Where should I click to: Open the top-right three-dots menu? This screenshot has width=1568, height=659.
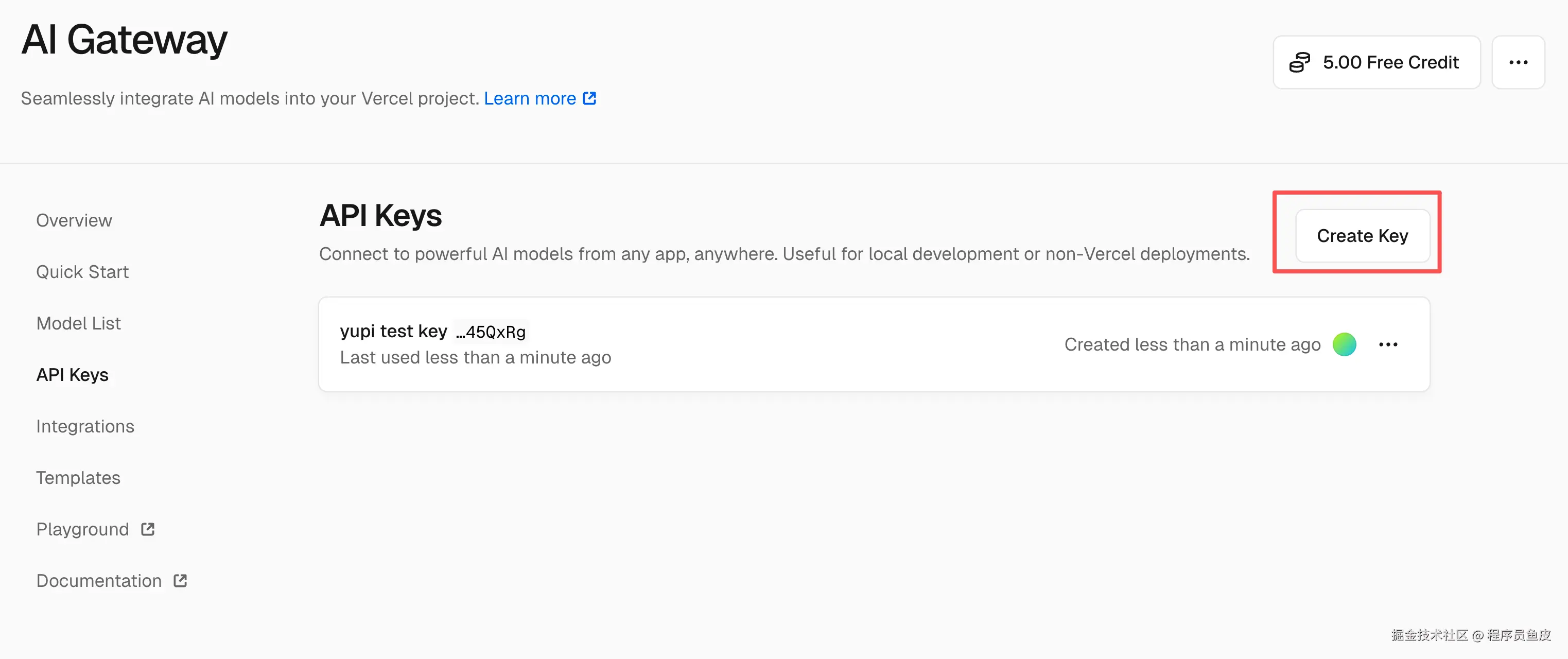[x=1518, y=62]
